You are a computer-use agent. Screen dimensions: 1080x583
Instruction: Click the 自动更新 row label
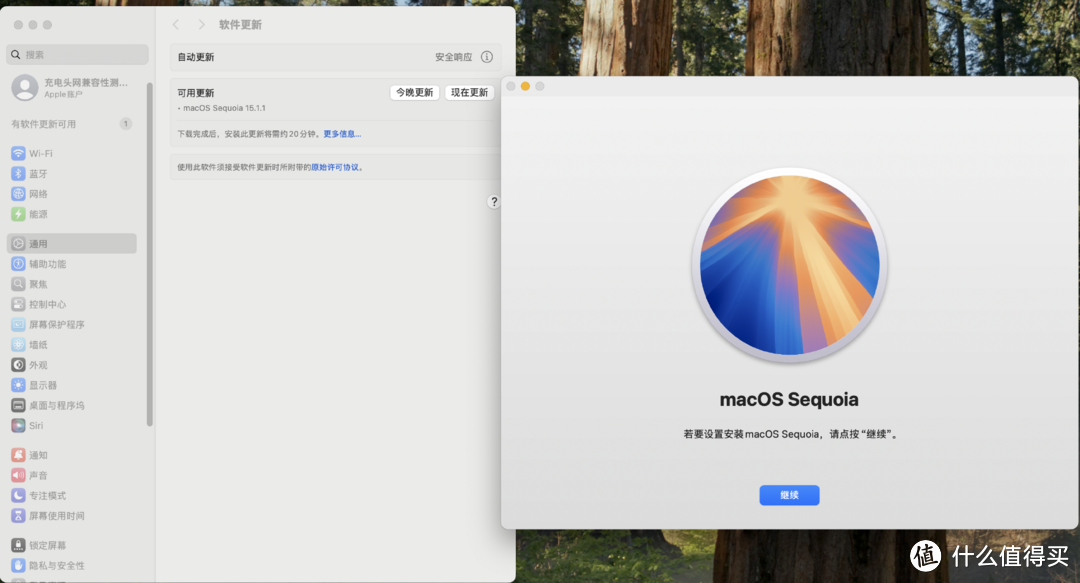point(196,57)
